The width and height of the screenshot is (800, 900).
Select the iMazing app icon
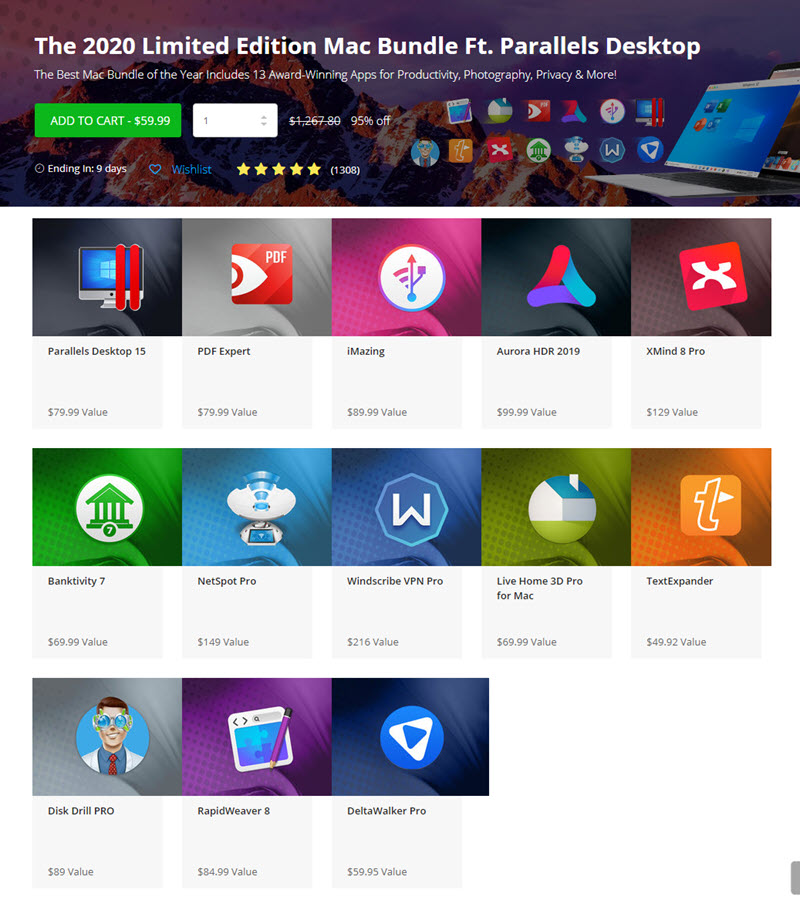[x=411, y=276]
